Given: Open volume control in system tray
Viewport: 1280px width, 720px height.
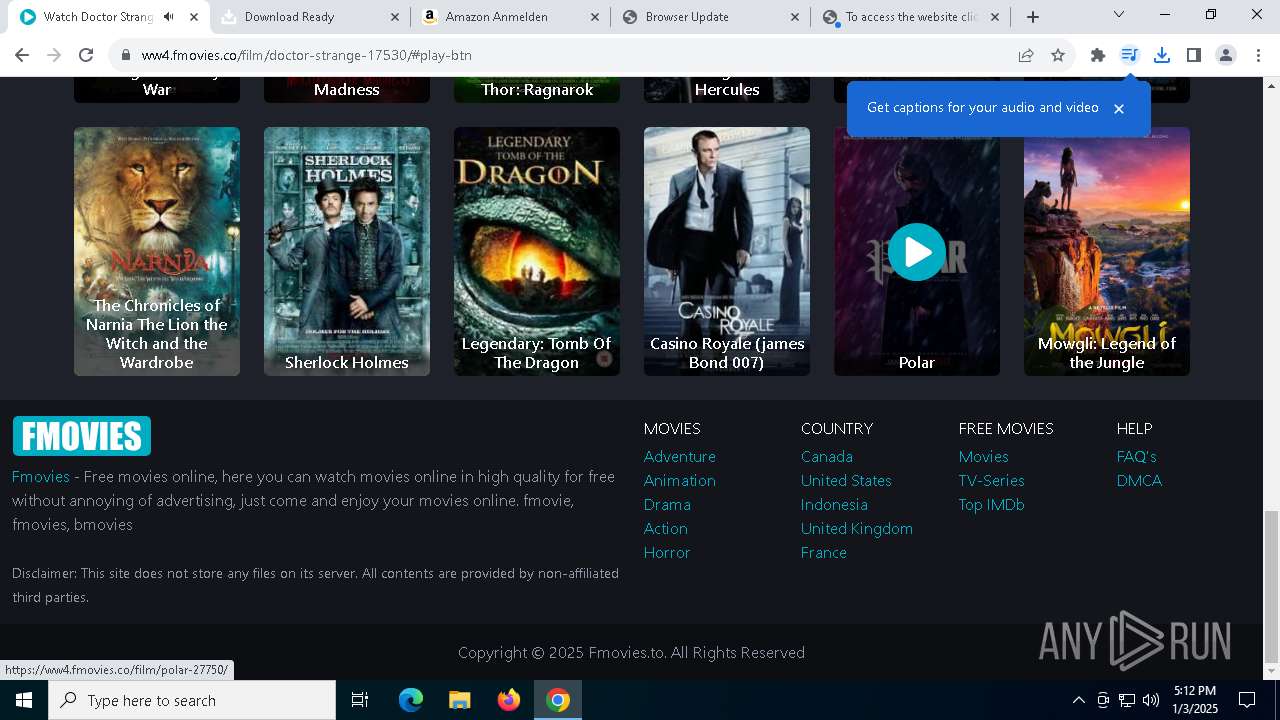Looking at the screenshot, I should (x=1151, y=700).
